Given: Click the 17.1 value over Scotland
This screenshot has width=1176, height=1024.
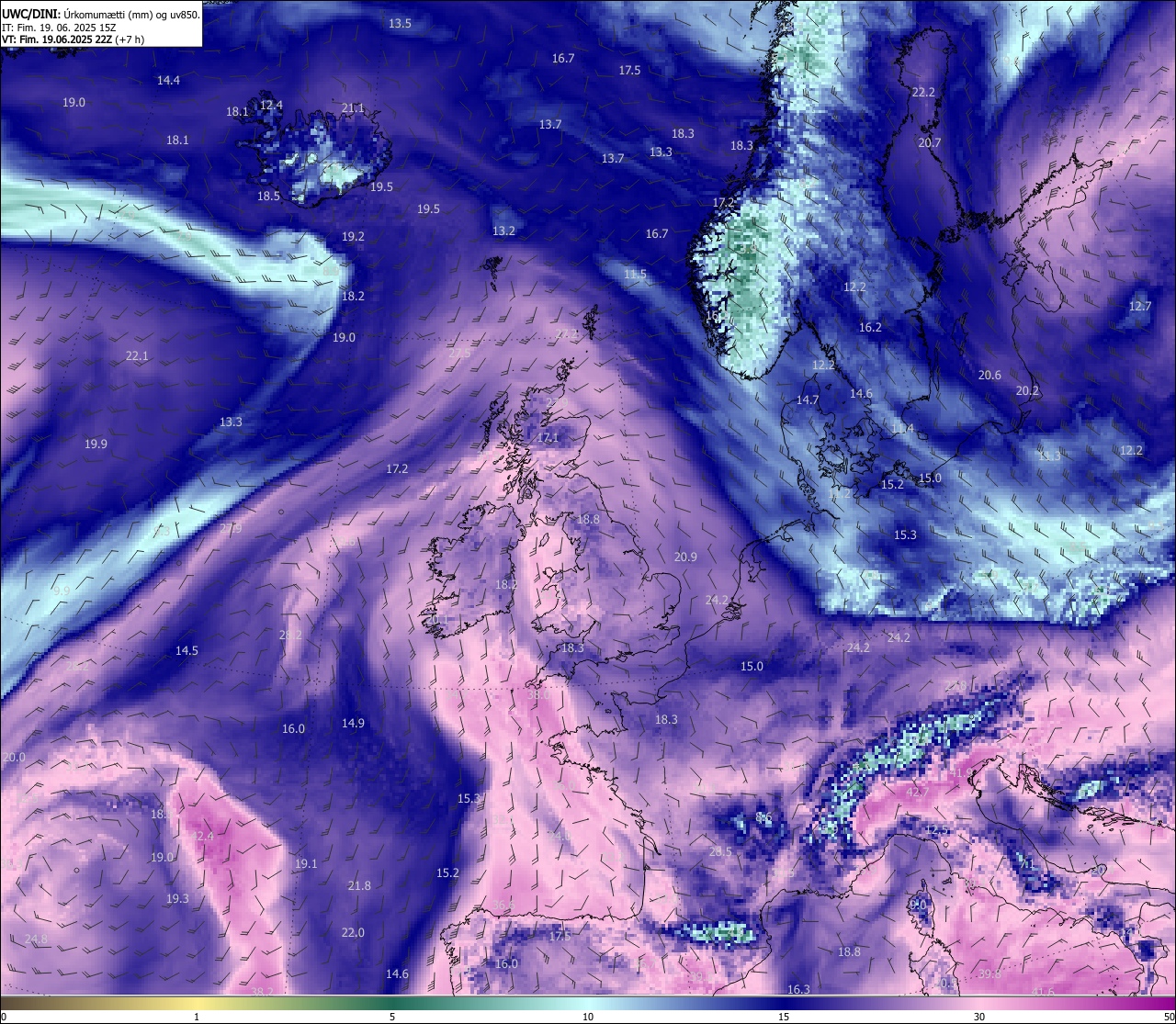Looking at the screenshot, I should [548, 437].
